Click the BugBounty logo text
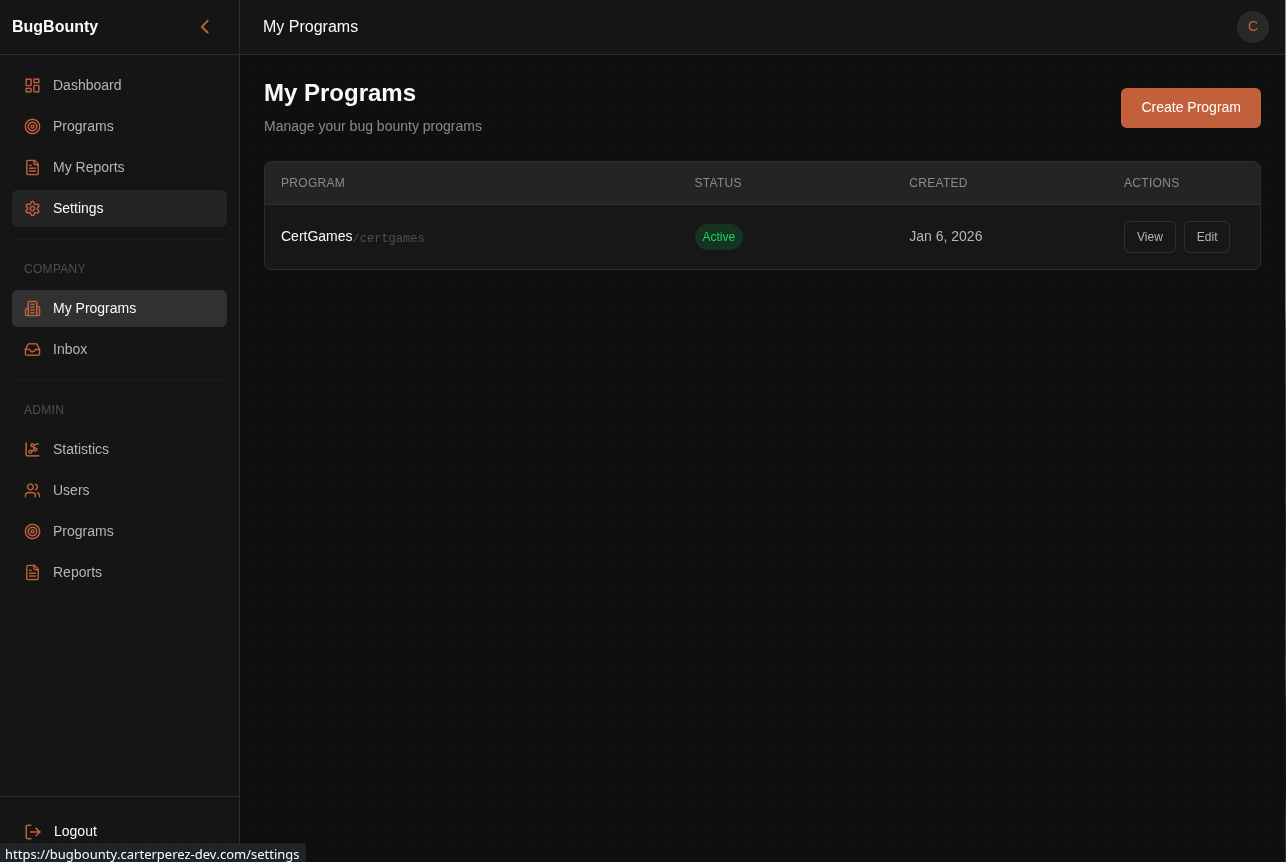 click(55, 27)
